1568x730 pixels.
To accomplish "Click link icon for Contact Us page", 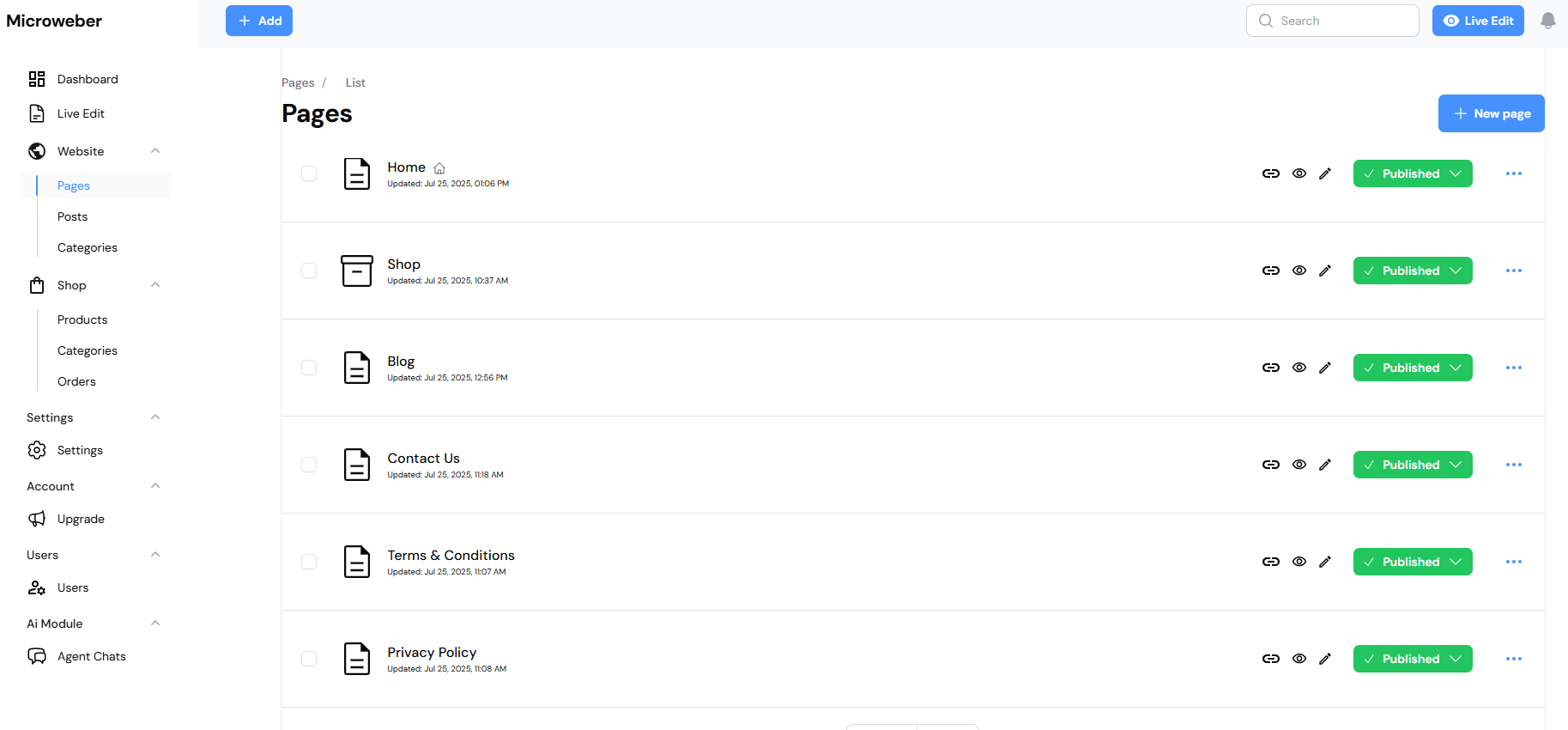I will point(1270,465).
